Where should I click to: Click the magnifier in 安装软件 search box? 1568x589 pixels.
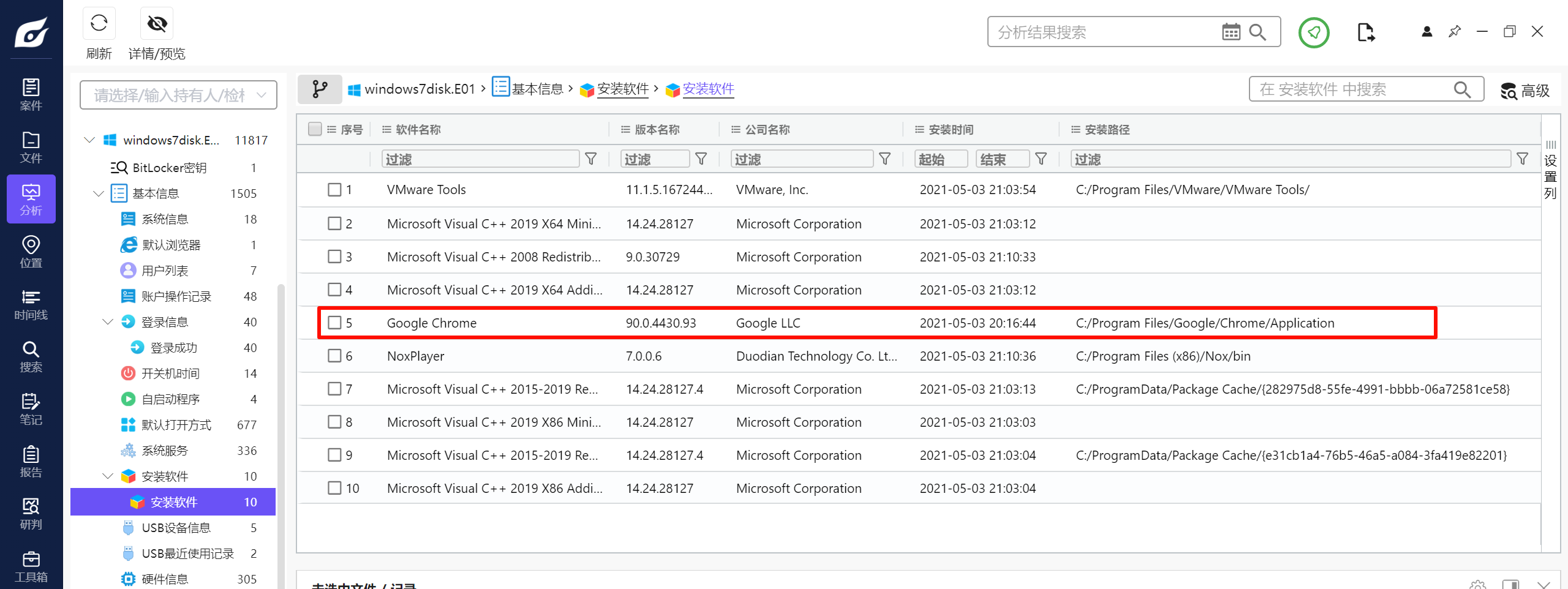1462,89
